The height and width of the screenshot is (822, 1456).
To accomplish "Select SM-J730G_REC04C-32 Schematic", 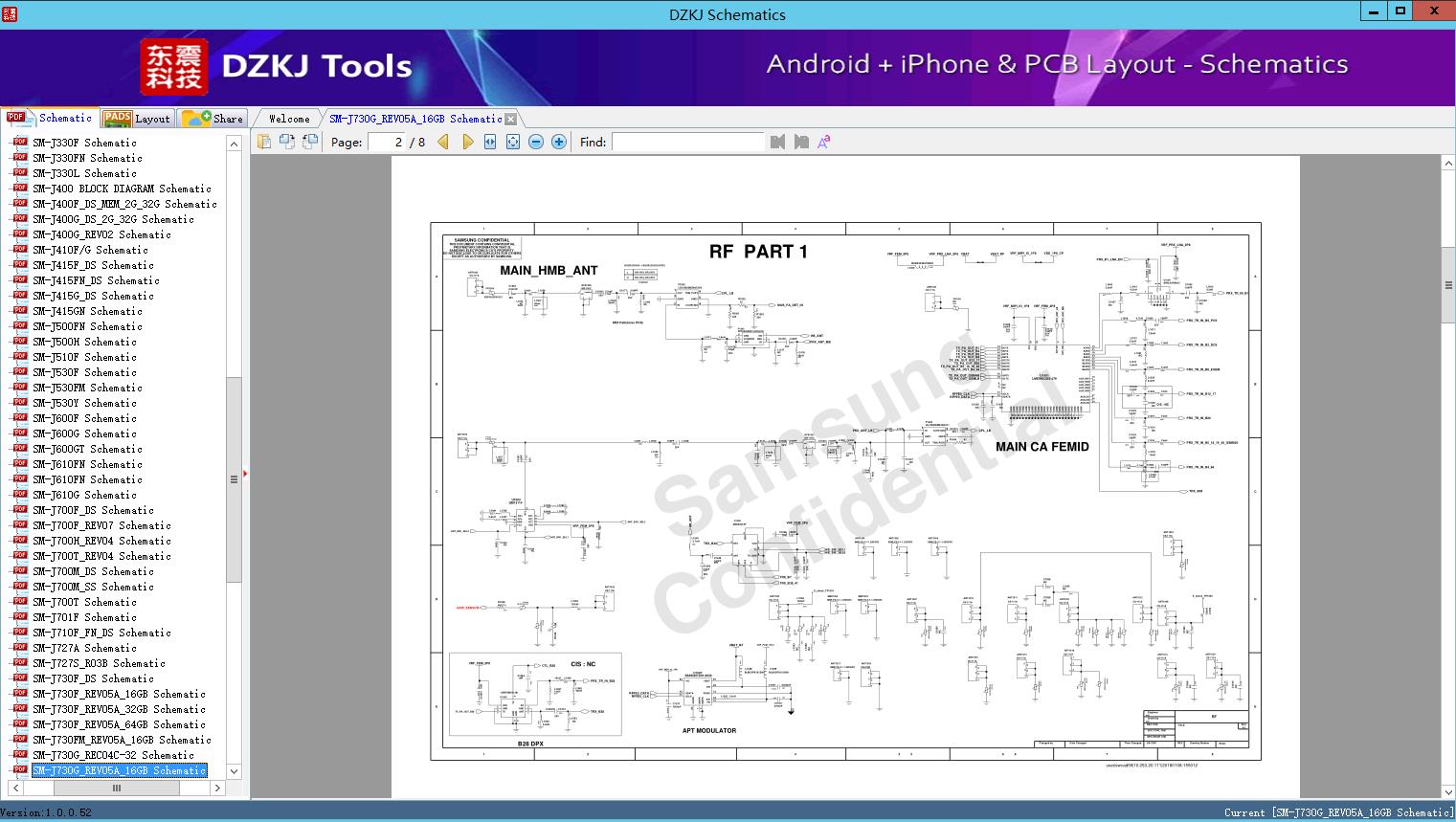I will pos(113,755).
